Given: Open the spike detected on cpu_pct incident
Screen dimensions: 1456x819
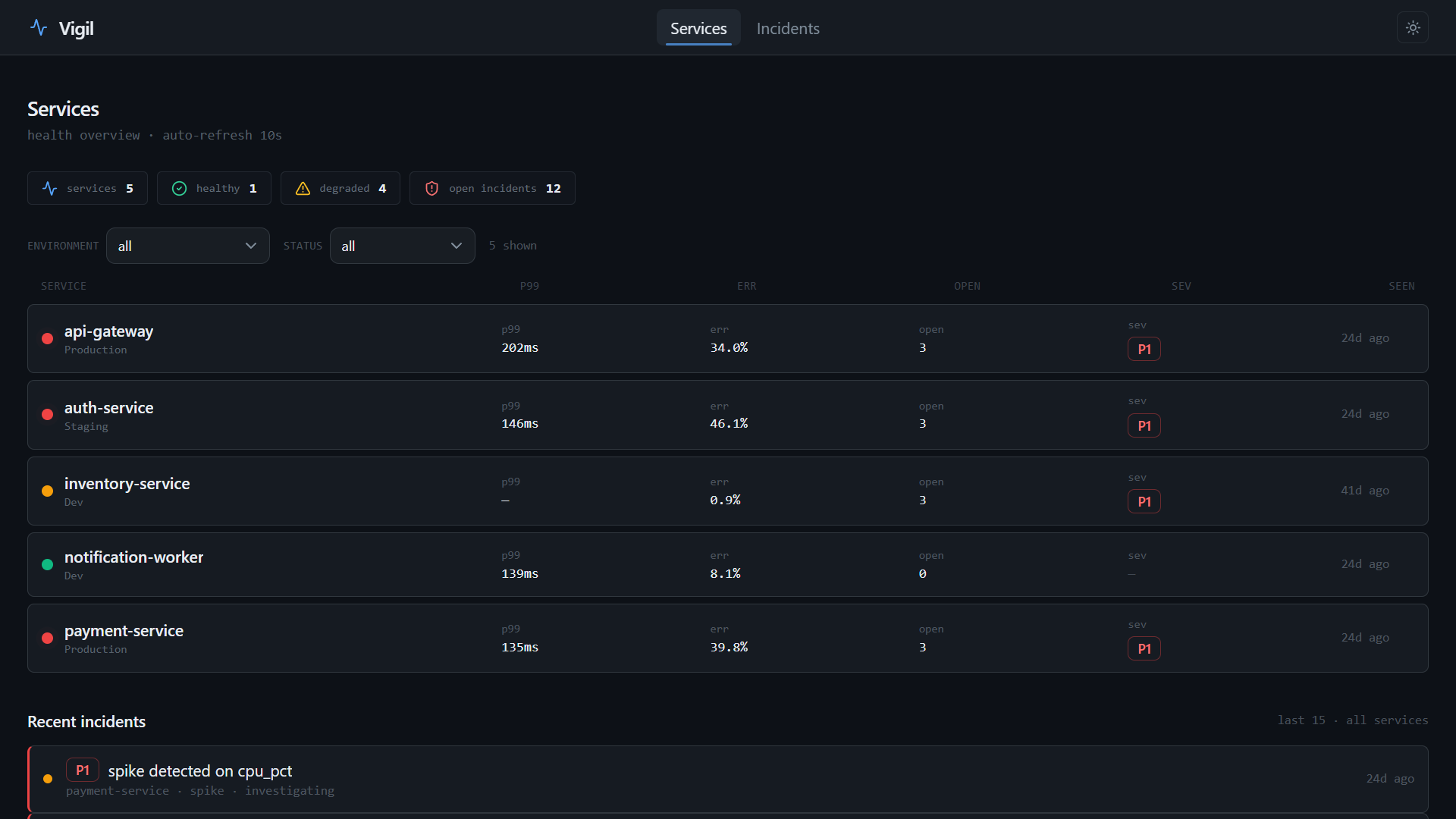Looking at the screenshot, I should point(728,779).
